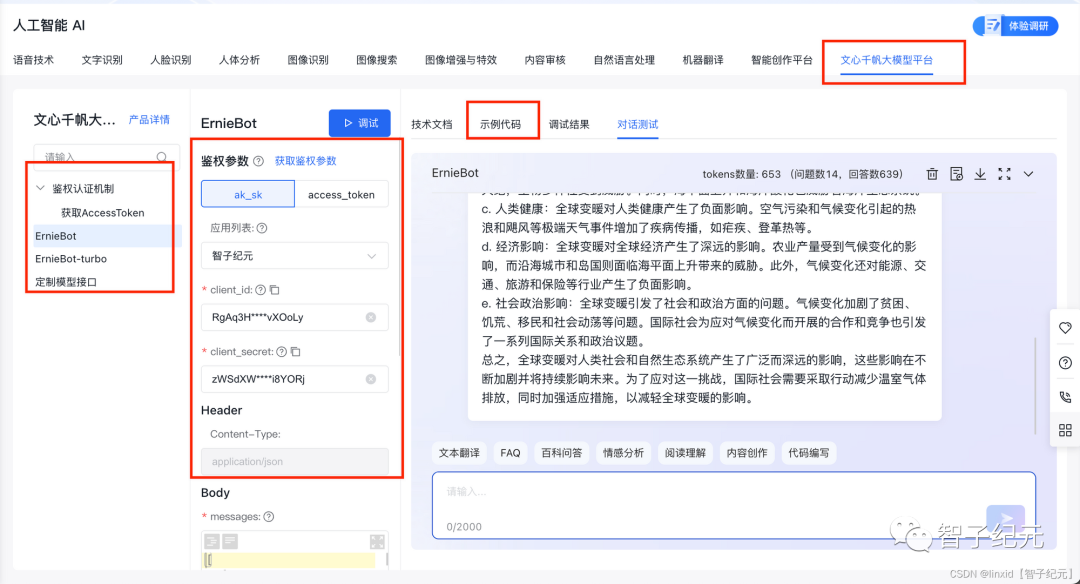
Task: Open the 文心千帆大模型平台 tab
Action: coord(886,60)
